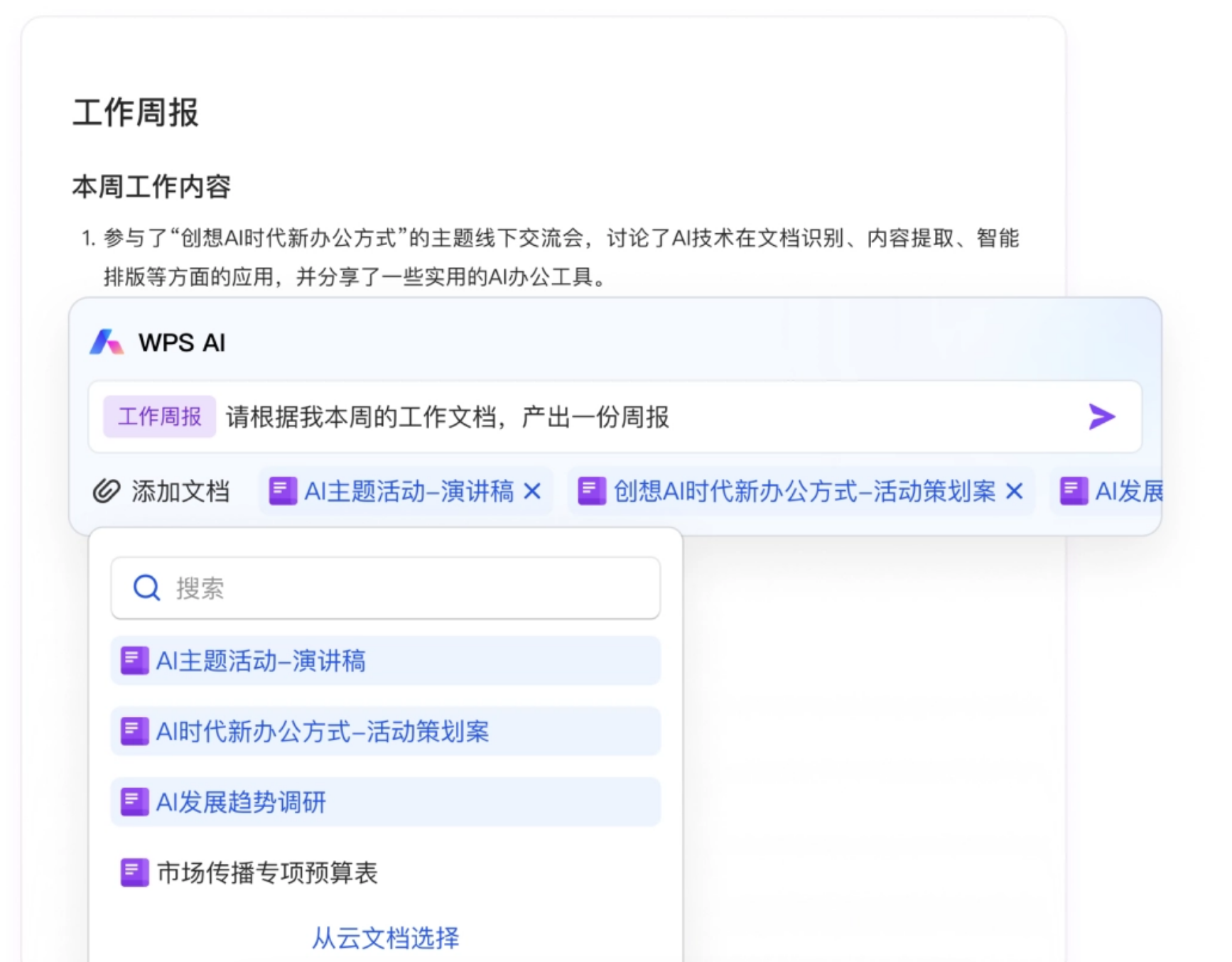Click the 工作周报 purple tag in prompt
Screen dimensions: 1232x962
point(159,416)
